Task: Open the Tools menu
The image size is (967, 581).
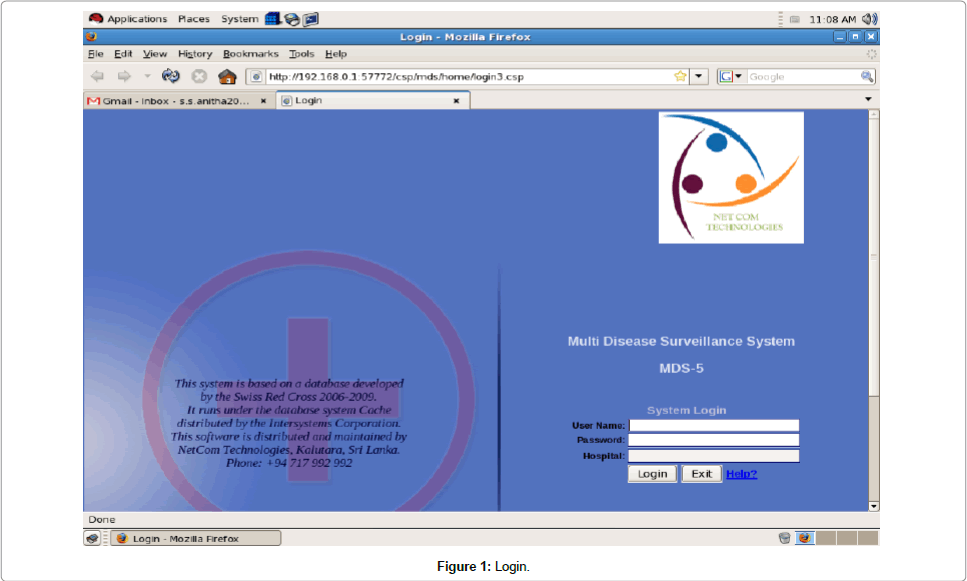Action: pos(302,54)
